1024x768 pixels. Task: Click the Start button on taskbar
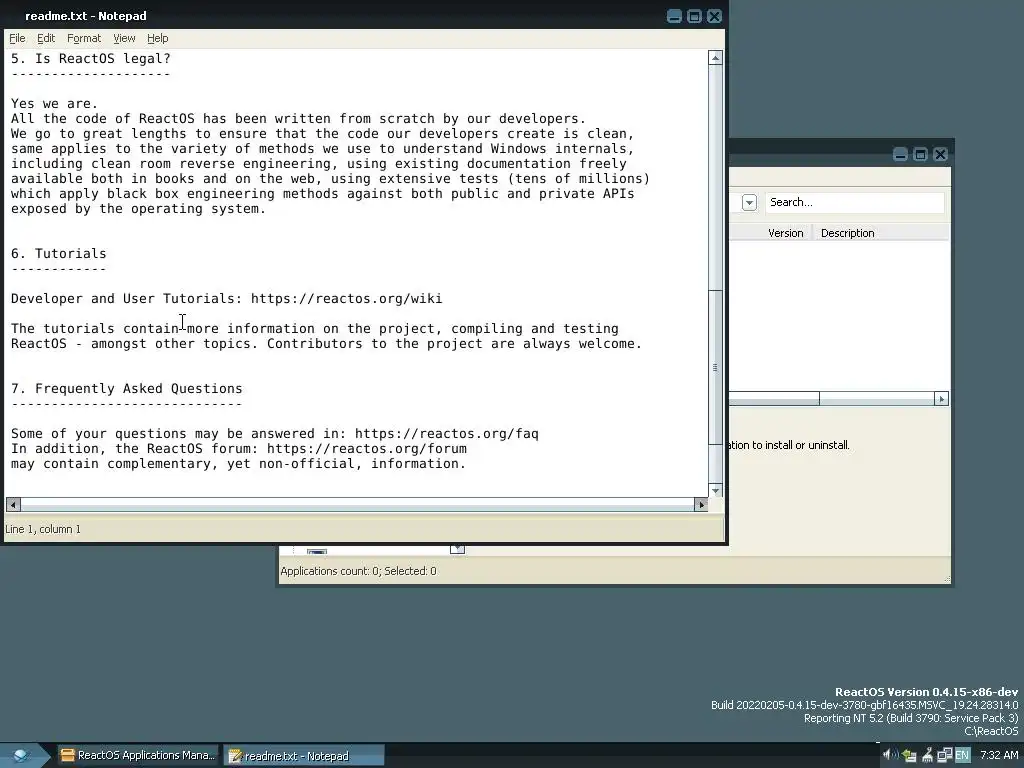(x=24, y=756)
